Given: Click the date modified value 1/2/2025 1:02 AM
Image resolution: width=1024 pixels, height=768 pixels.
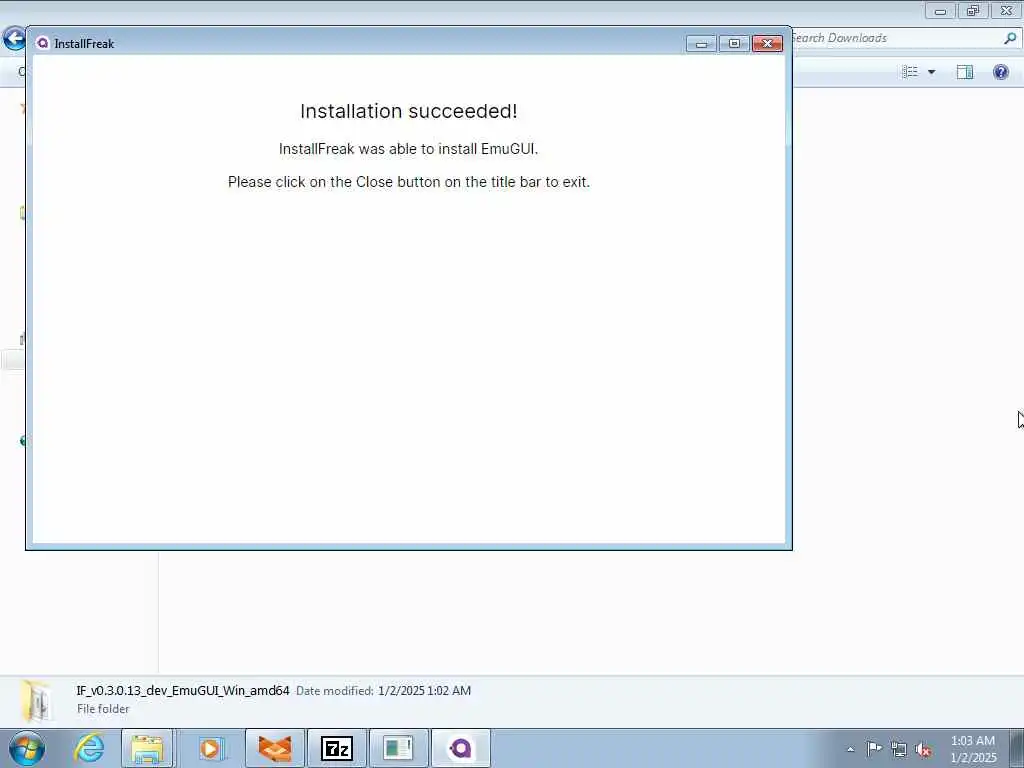Looking at the screenshot, I should click(424, 690).
